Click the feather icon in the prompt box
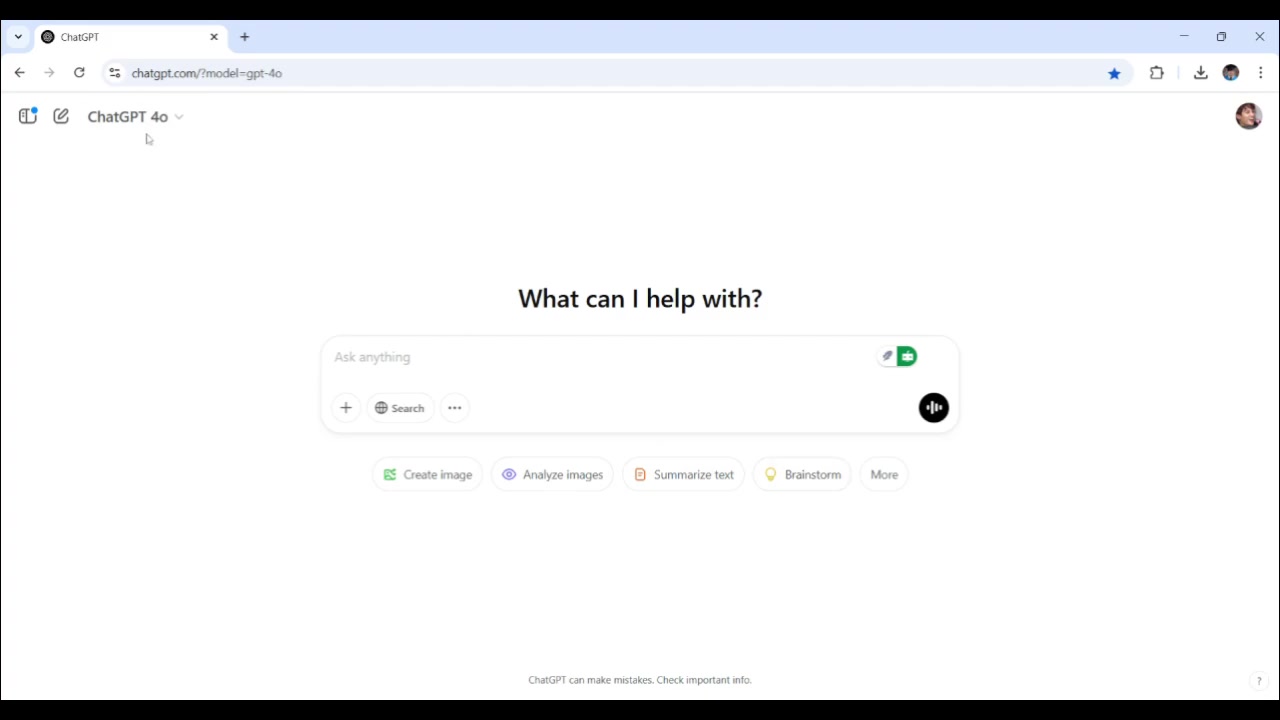This screenshot has width=1280, height=720. pos(887,356)
